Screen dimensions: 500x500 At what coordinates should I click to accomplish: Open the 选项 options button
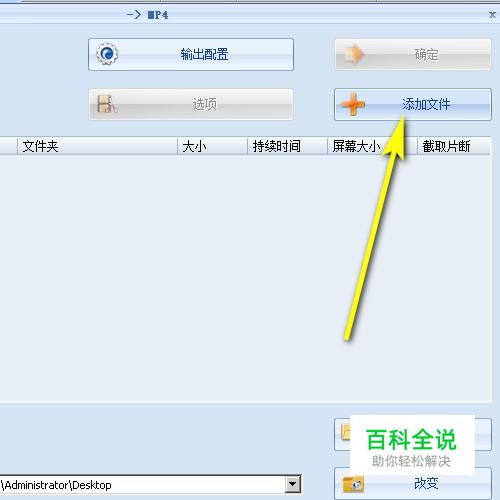pos(191,104)
